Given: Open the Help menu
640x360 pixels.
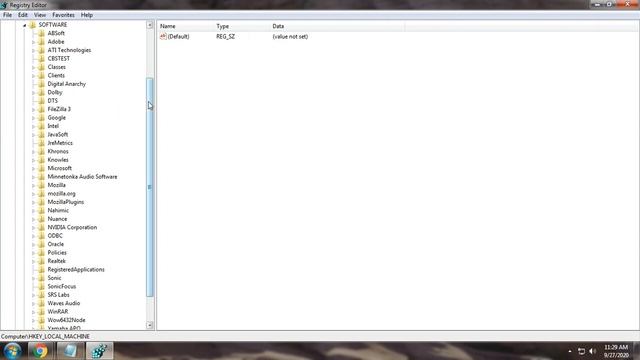Looking at the screenshot, I should (87, 15).
